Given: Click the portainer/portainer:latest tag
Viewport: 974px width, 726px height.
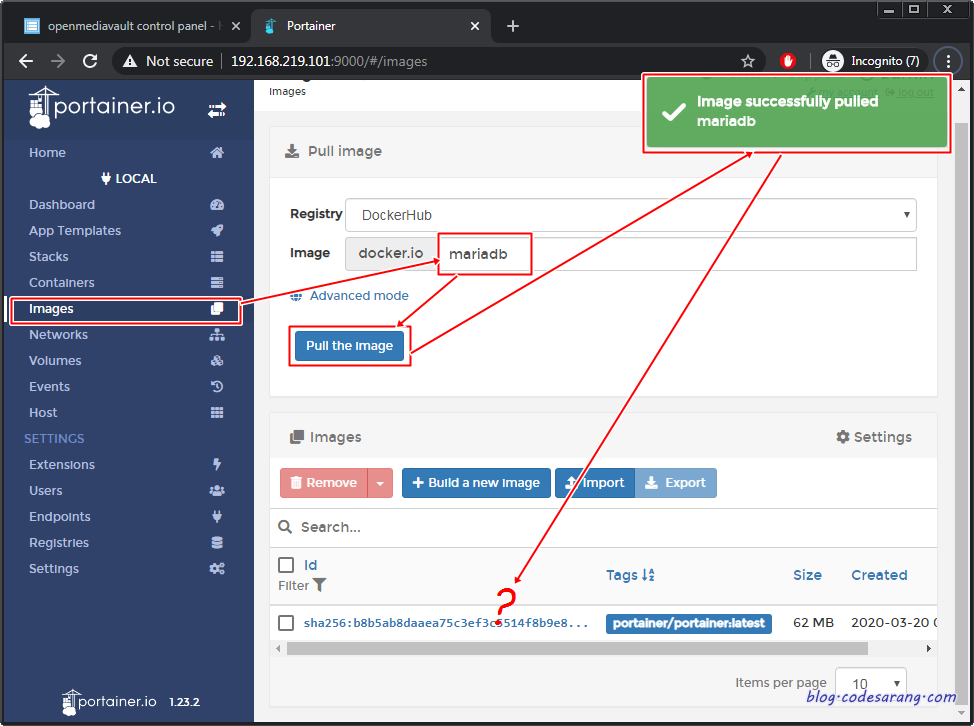Looking at the screenshot, I should point(688,623).
